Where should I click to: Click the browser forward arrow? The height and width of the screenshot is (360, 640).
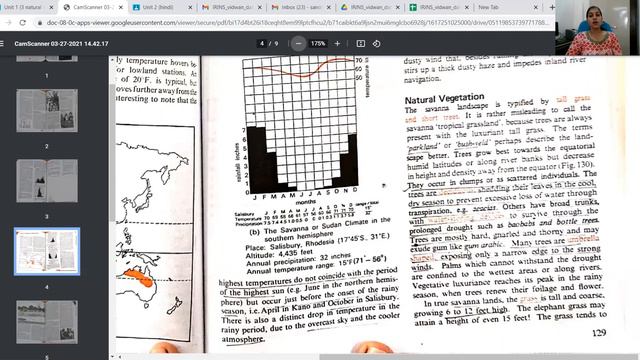click(8, 23)
